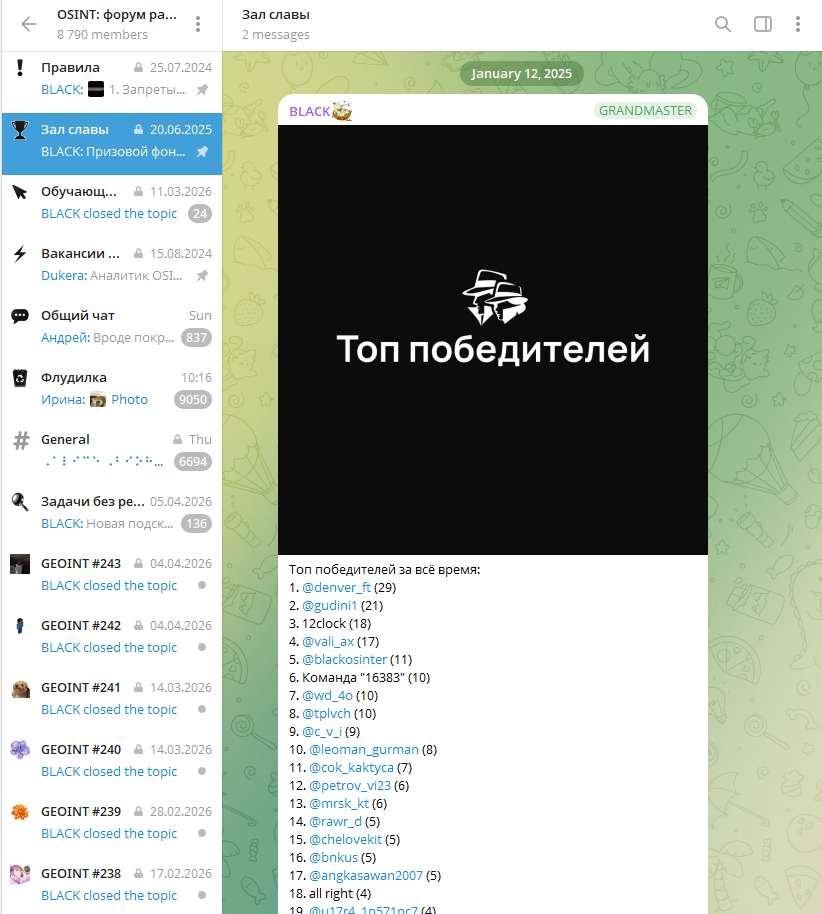Open the Общий чат speech bubble icon
The height and width of the screenshot is (914, 822).
pos(20,316)
